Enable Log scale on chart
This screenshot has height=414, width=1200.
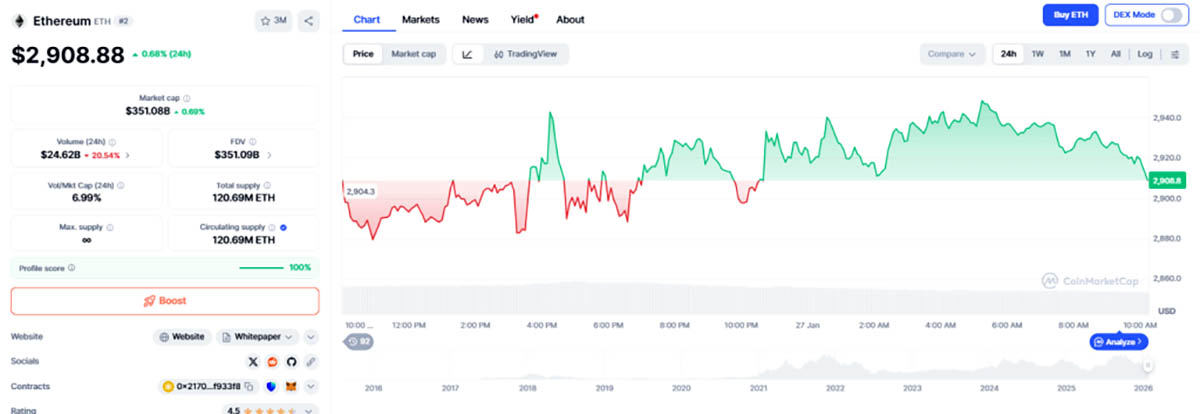click(x=1145, y=54)
